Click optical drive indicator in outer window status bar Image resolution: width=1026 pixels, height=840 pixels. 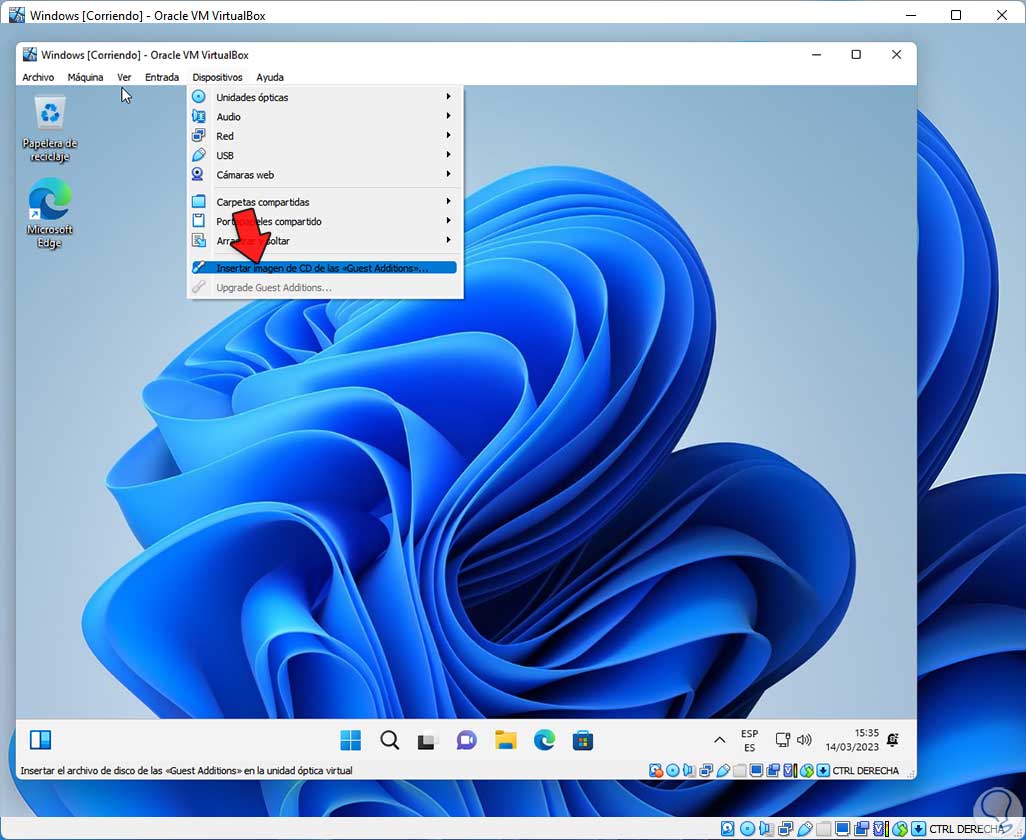pyautogui.click(x=747, y=829)
